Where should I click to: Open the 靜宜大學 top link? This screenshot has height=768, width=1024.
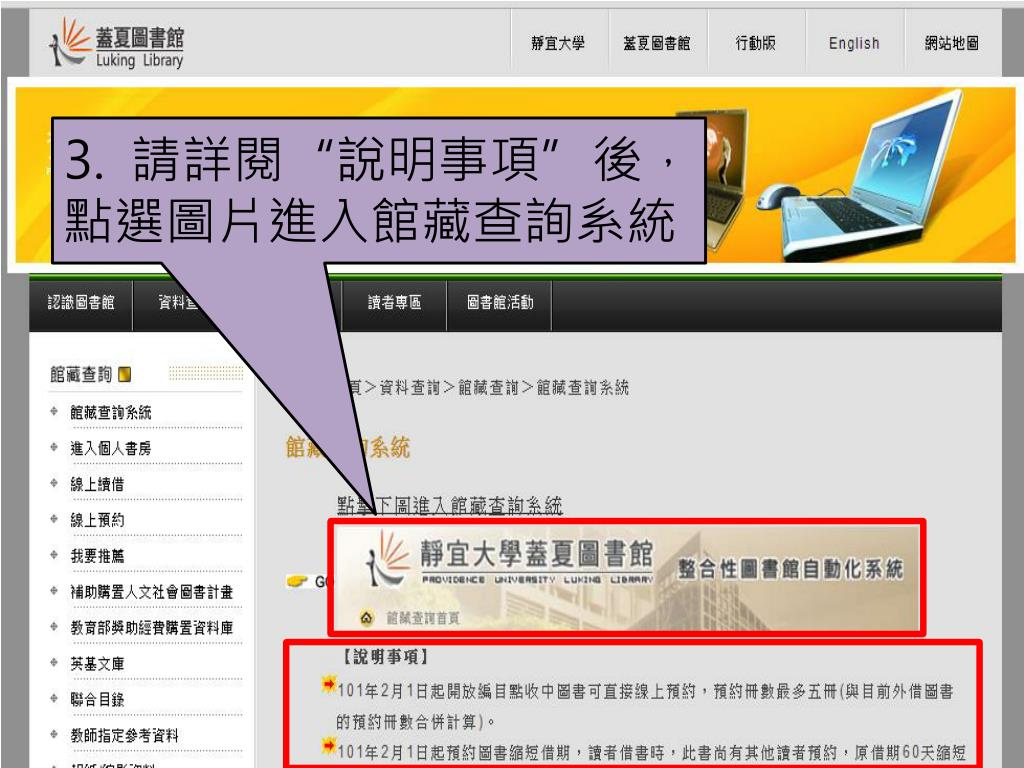558,43
